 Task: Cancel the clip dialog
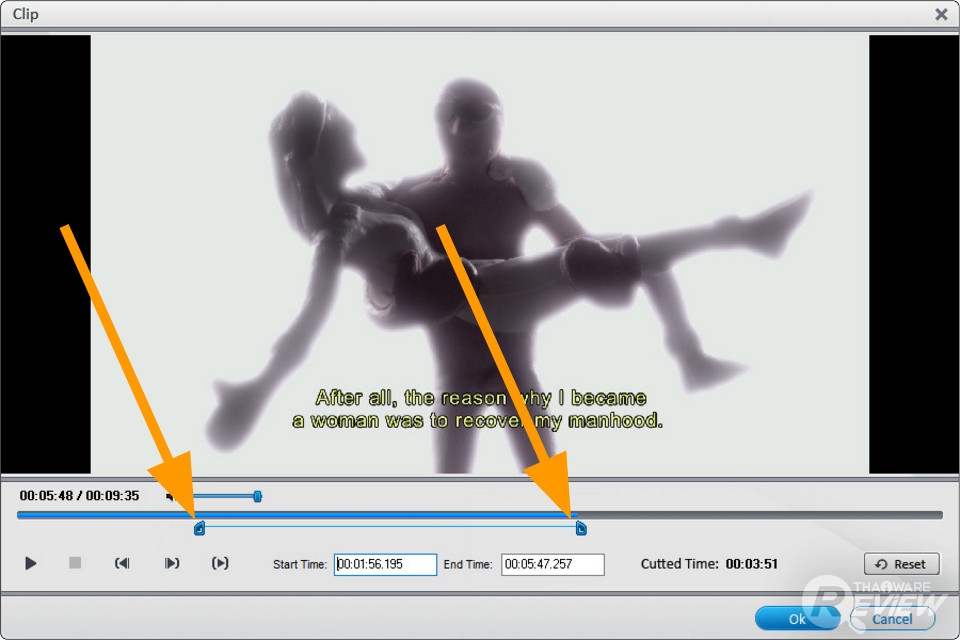892,619
